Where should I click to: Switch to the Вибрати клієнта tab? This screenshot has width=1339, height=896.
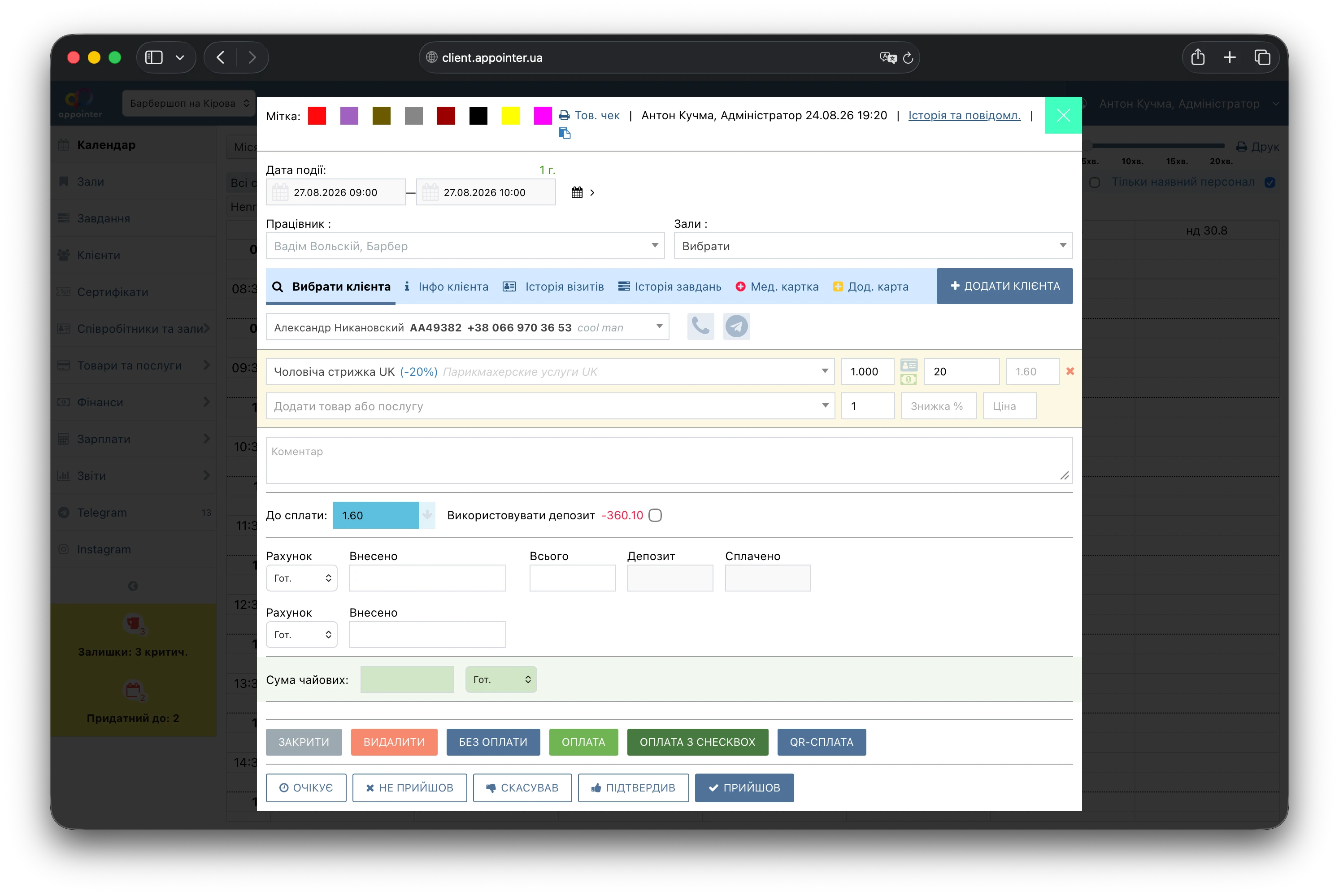331,286
